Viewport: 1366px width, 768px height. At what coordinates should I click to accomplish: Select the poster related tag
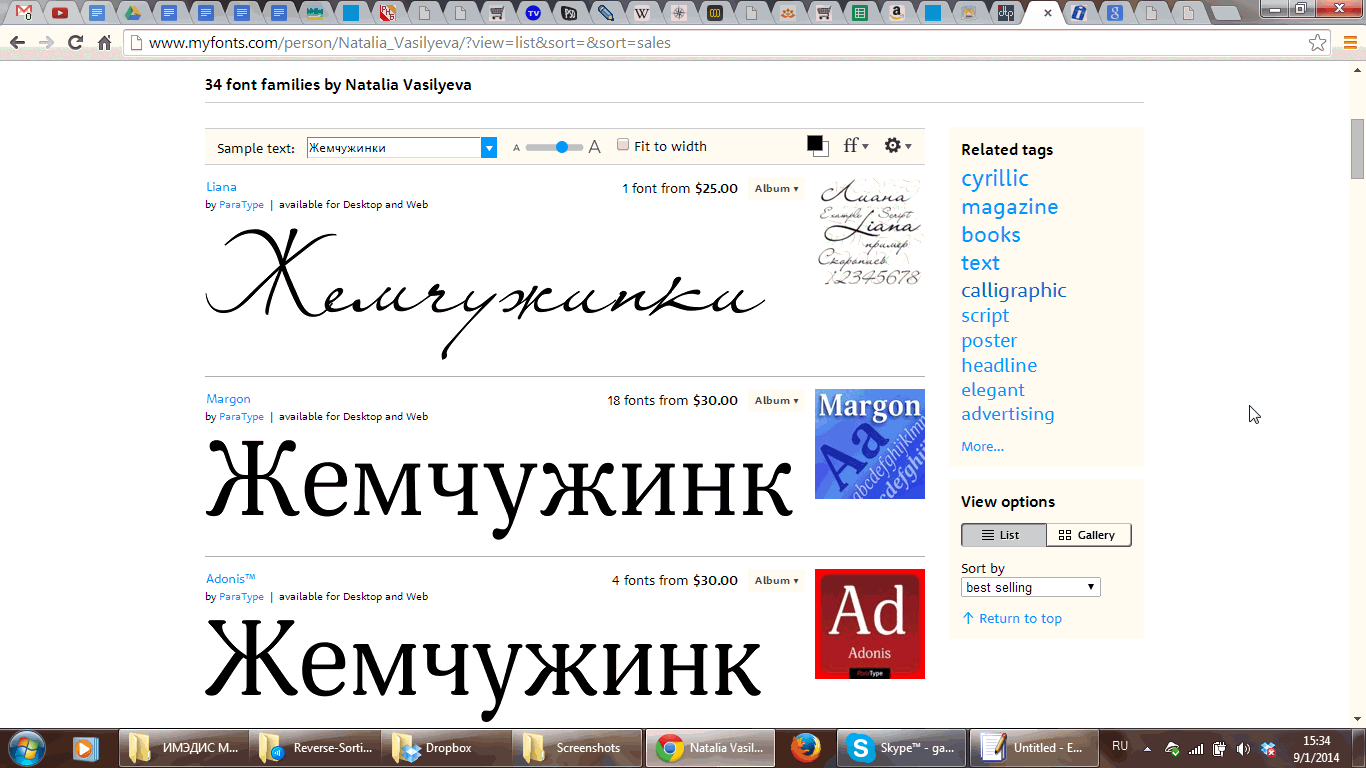[x=989, y=341]
